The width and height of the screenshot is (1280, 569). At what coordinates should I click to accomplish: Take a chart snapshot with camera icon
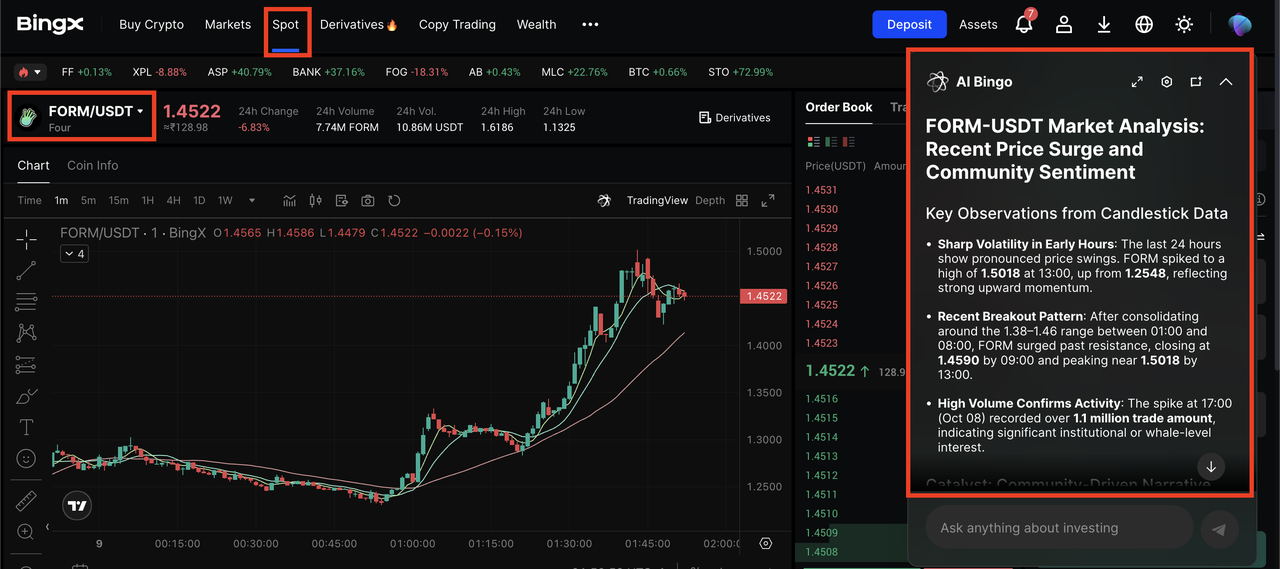coord(368,201)
